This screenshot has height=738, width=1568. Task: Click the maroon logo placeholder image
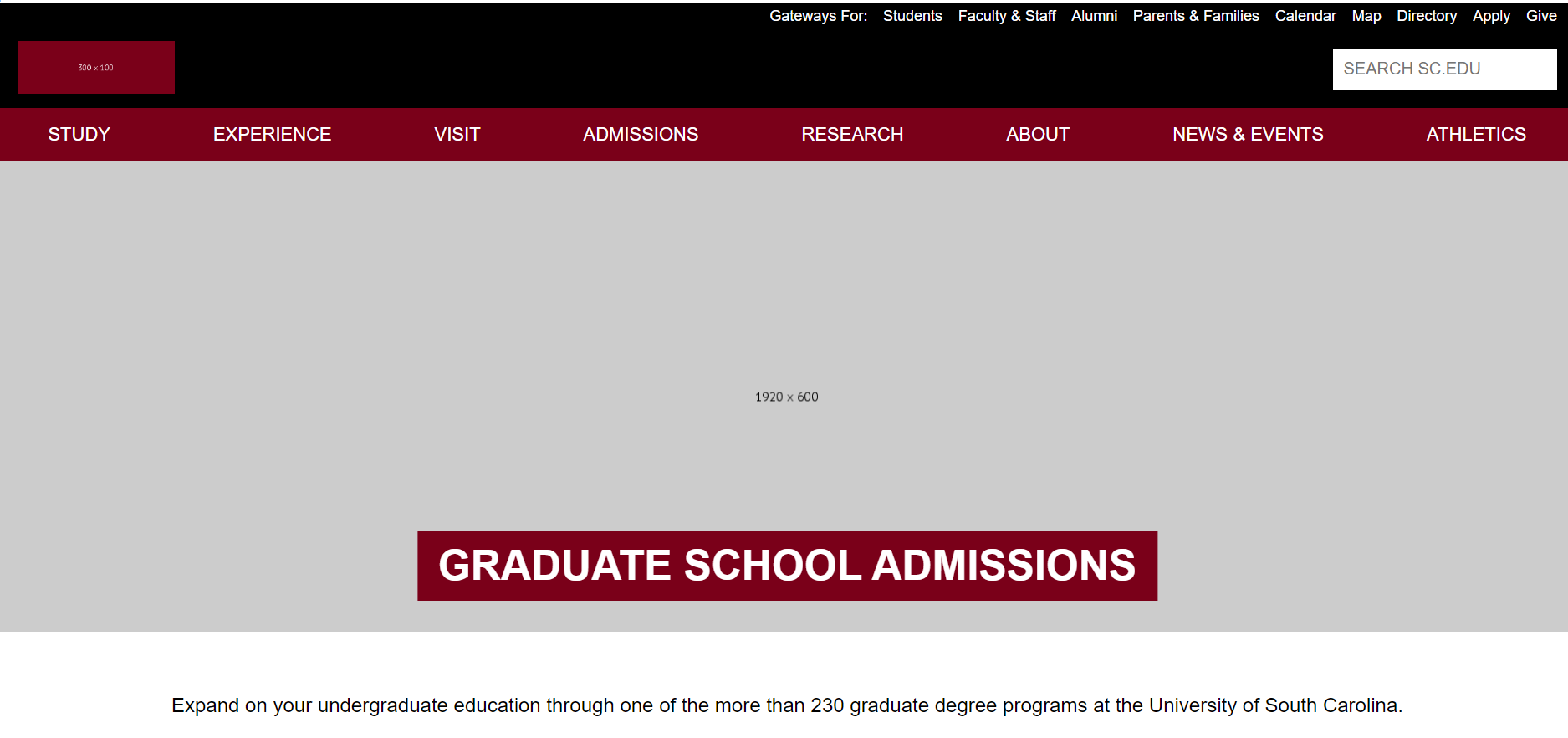(96, 67)
